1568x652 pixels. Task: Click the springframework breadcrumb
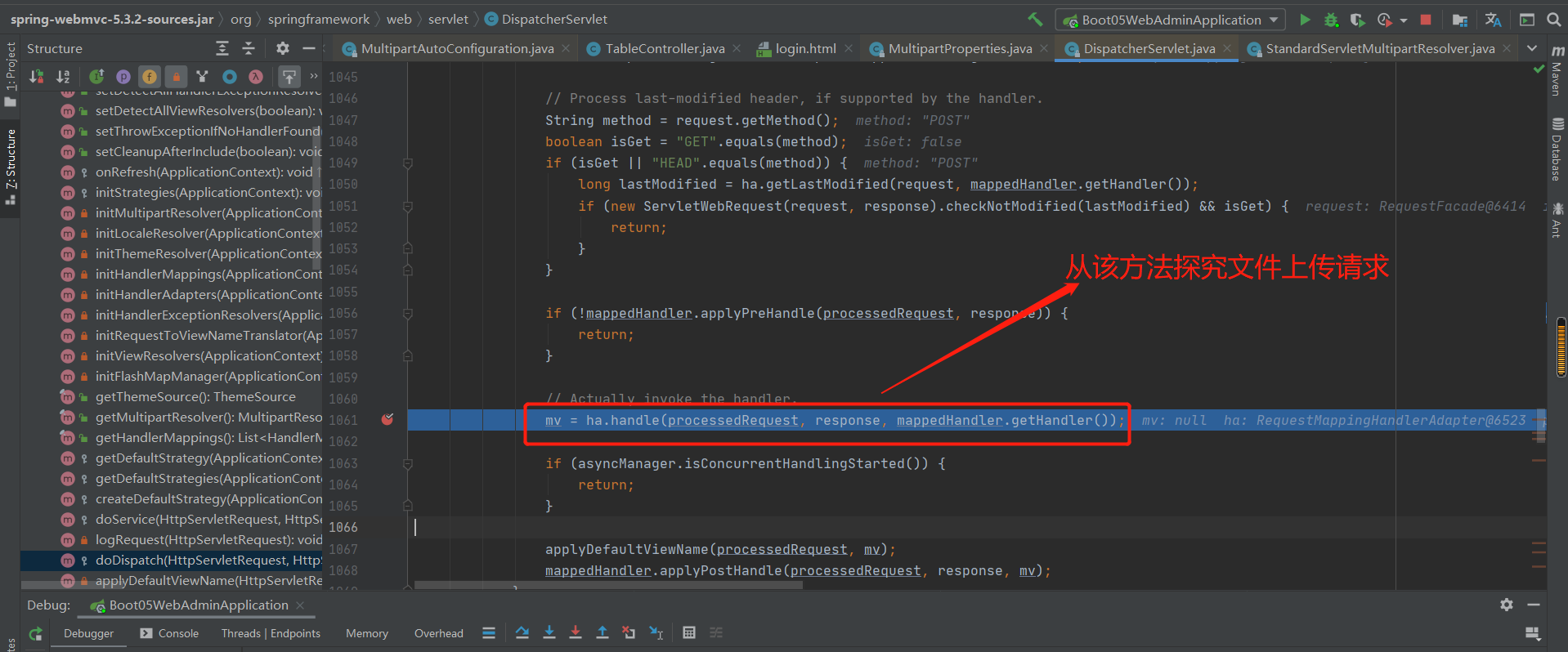click(319, 19)
